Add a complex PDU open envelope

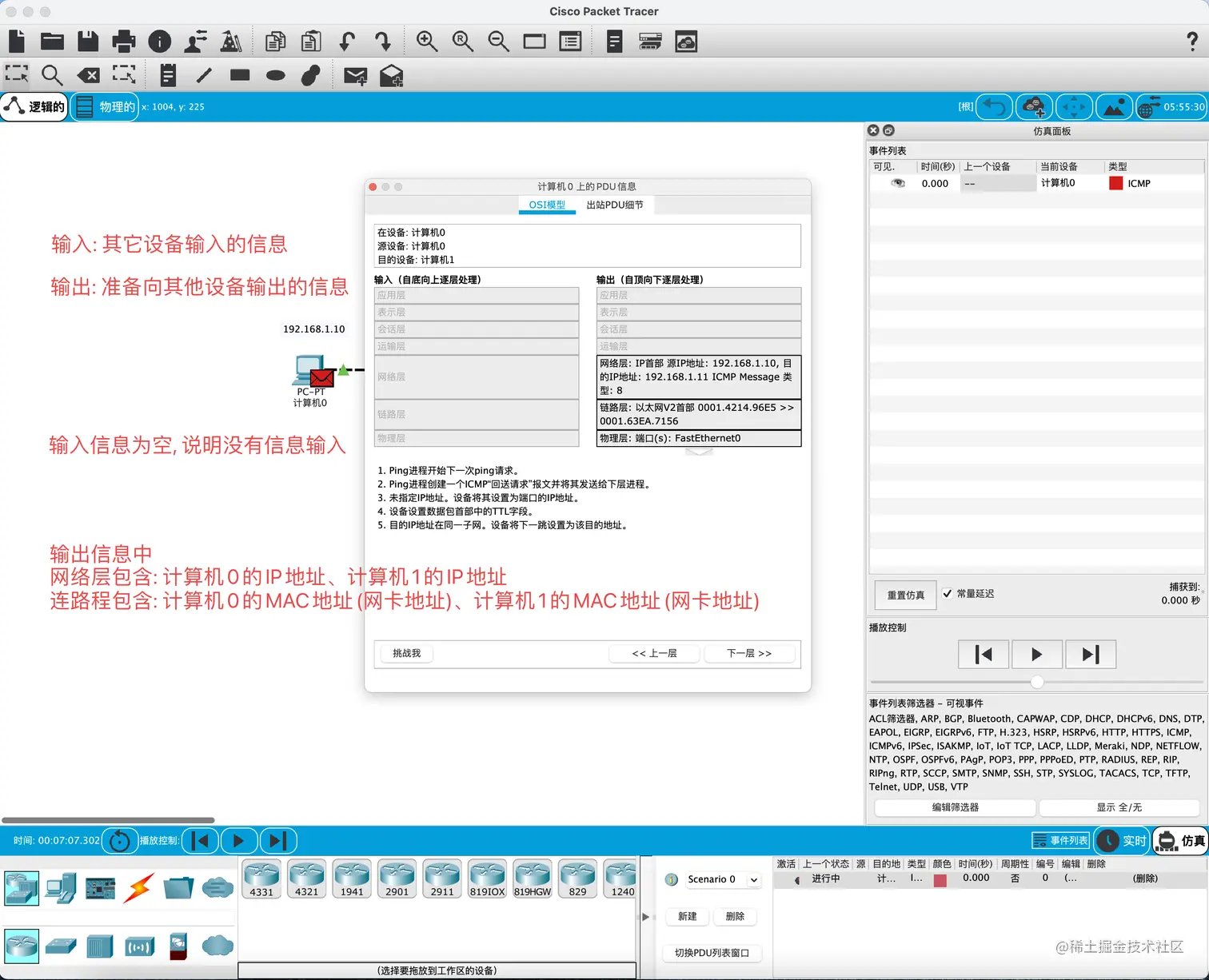(x=391, y=75)
